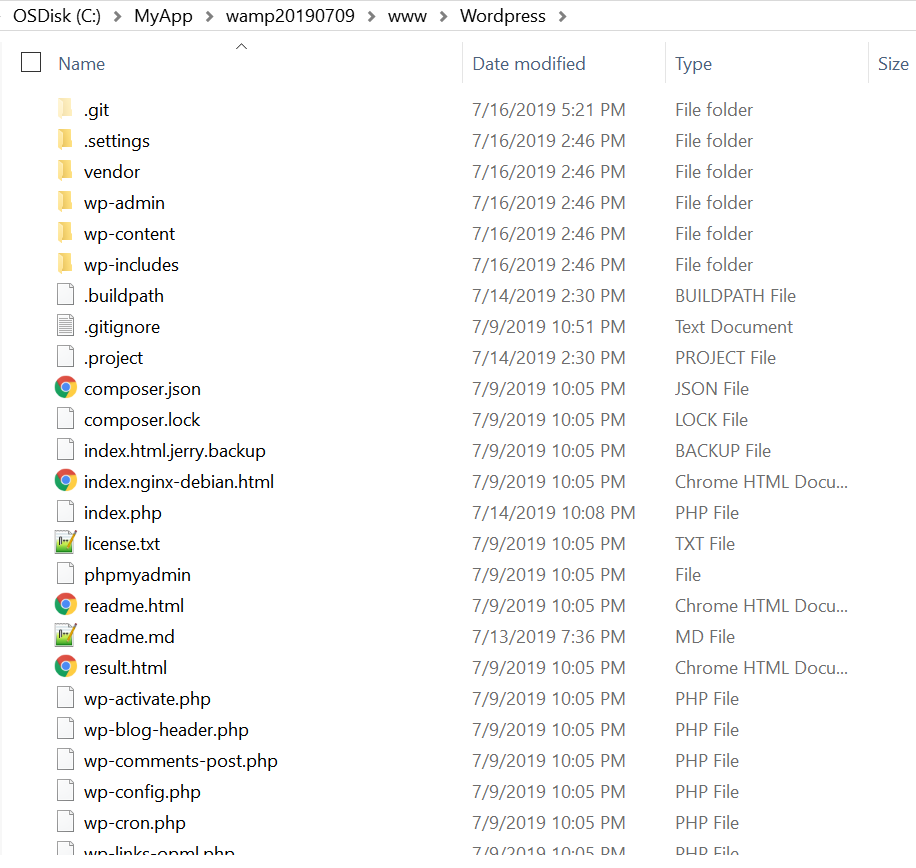Viewport: 916px width, 868px height.
Task: Click Chrome icon of composer.json
Action: click(x=65, y=388)
